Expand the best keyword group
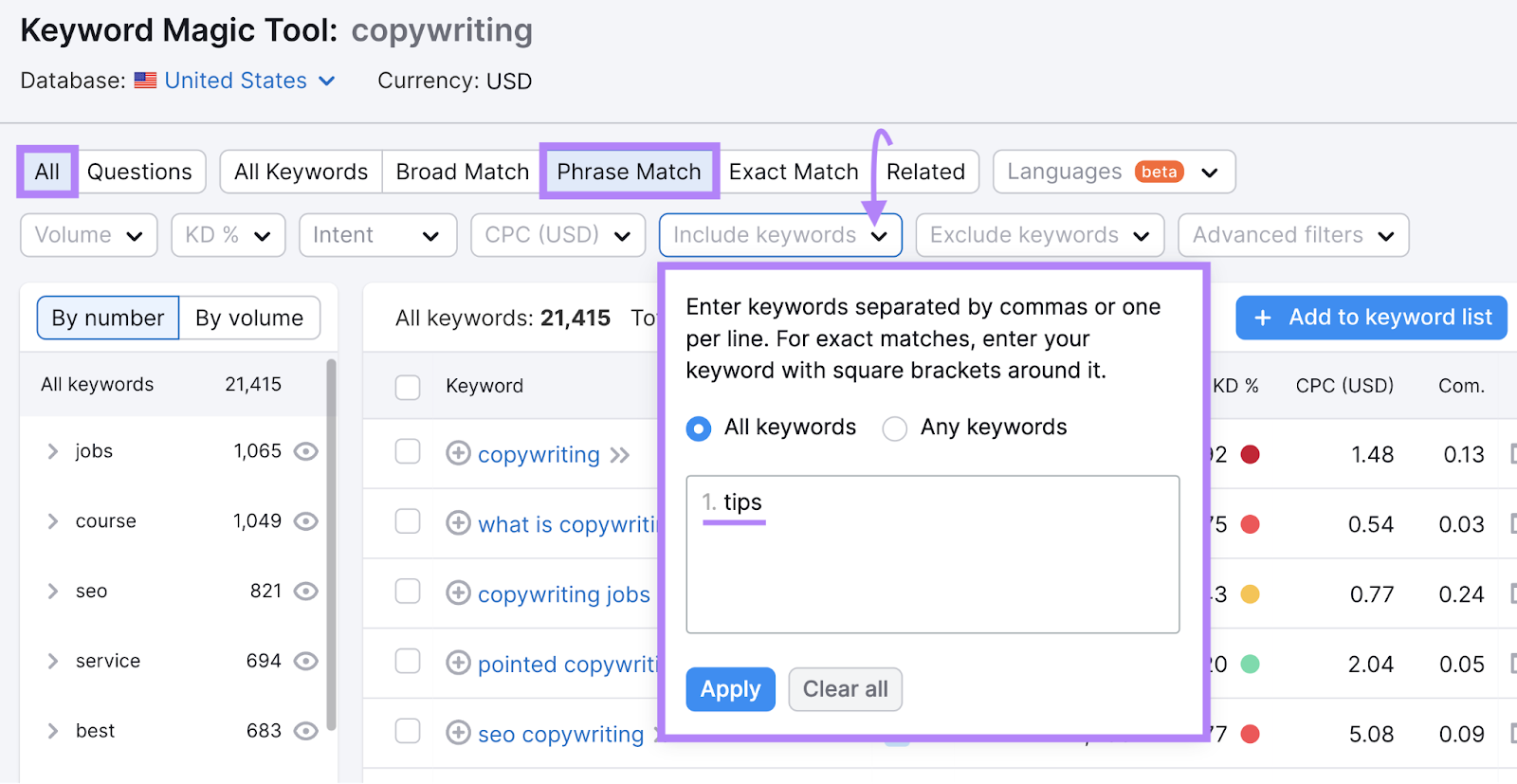The image size is (1517, 784). [x=53, y=731]
